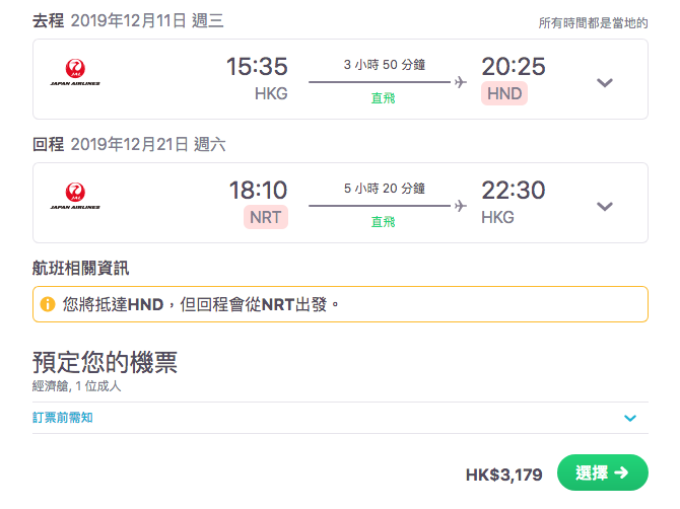Screen dimensions: 680x509
Task: Click the return 22:30 arrival time
Action: coord(513,190)
